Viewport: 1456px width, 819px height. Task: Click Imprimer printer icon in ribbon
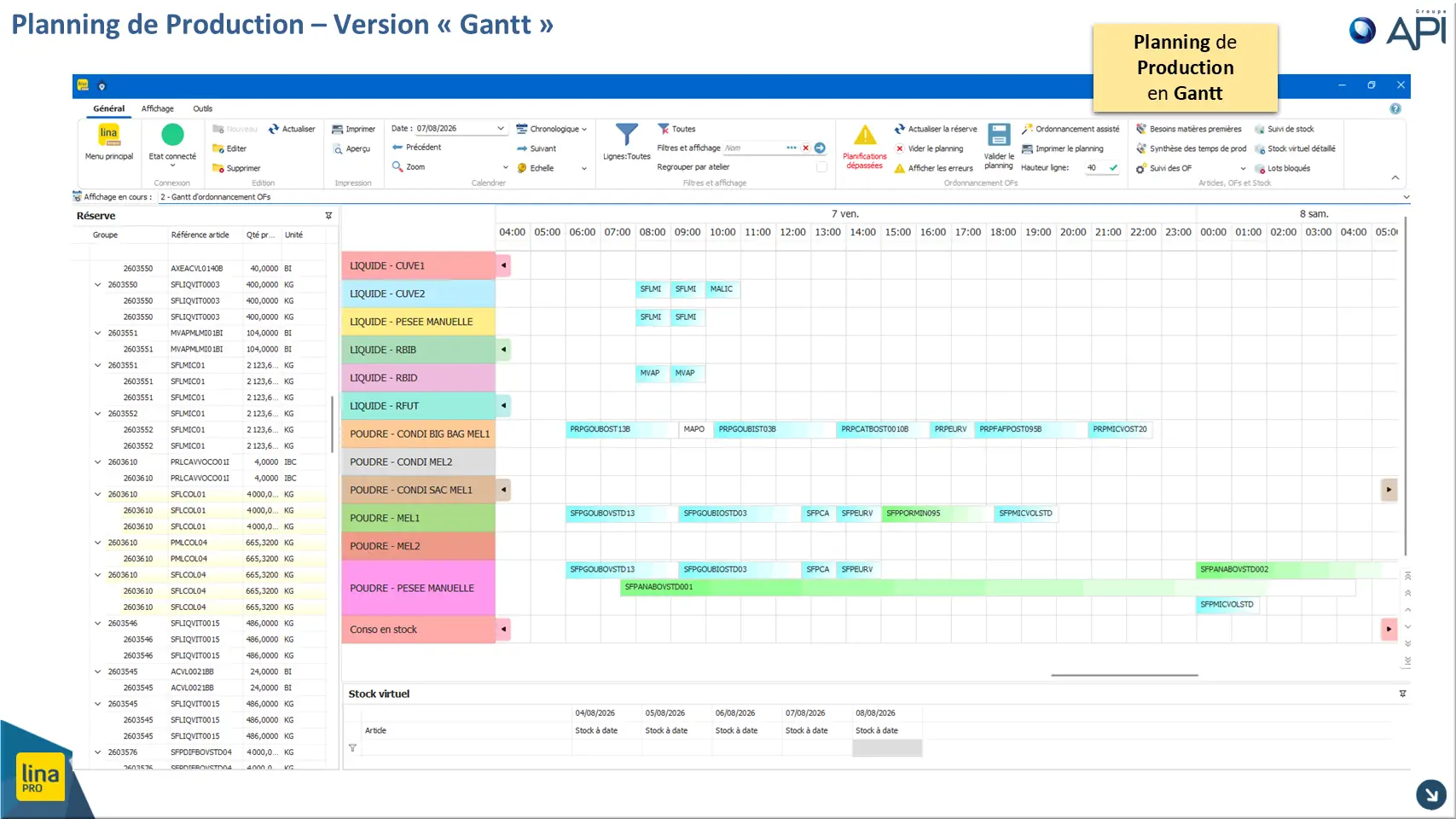pyautogui.click(x=338, y=129)
